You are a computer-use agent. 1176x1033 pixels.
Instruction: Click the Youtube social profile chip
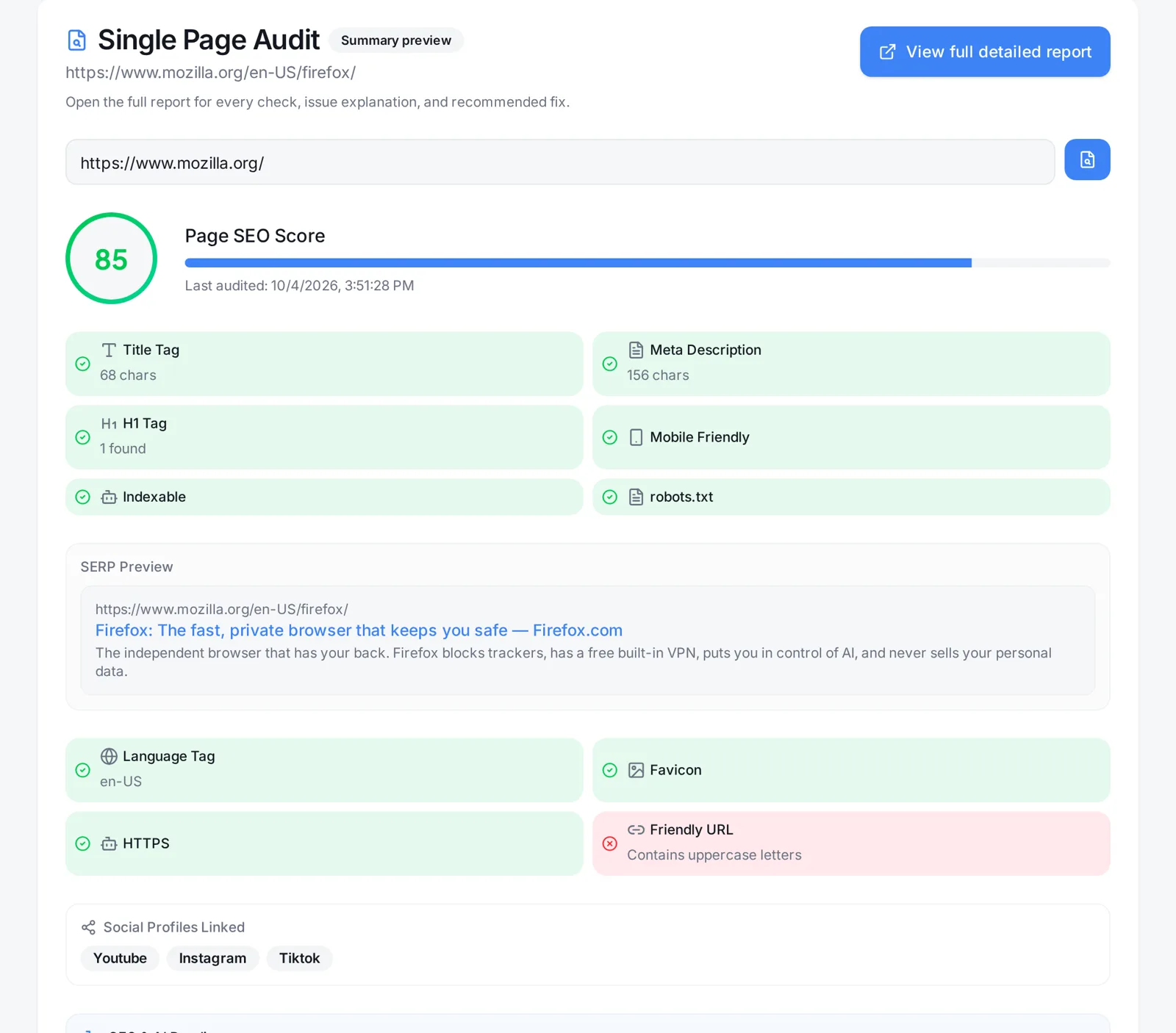[120, 958]
